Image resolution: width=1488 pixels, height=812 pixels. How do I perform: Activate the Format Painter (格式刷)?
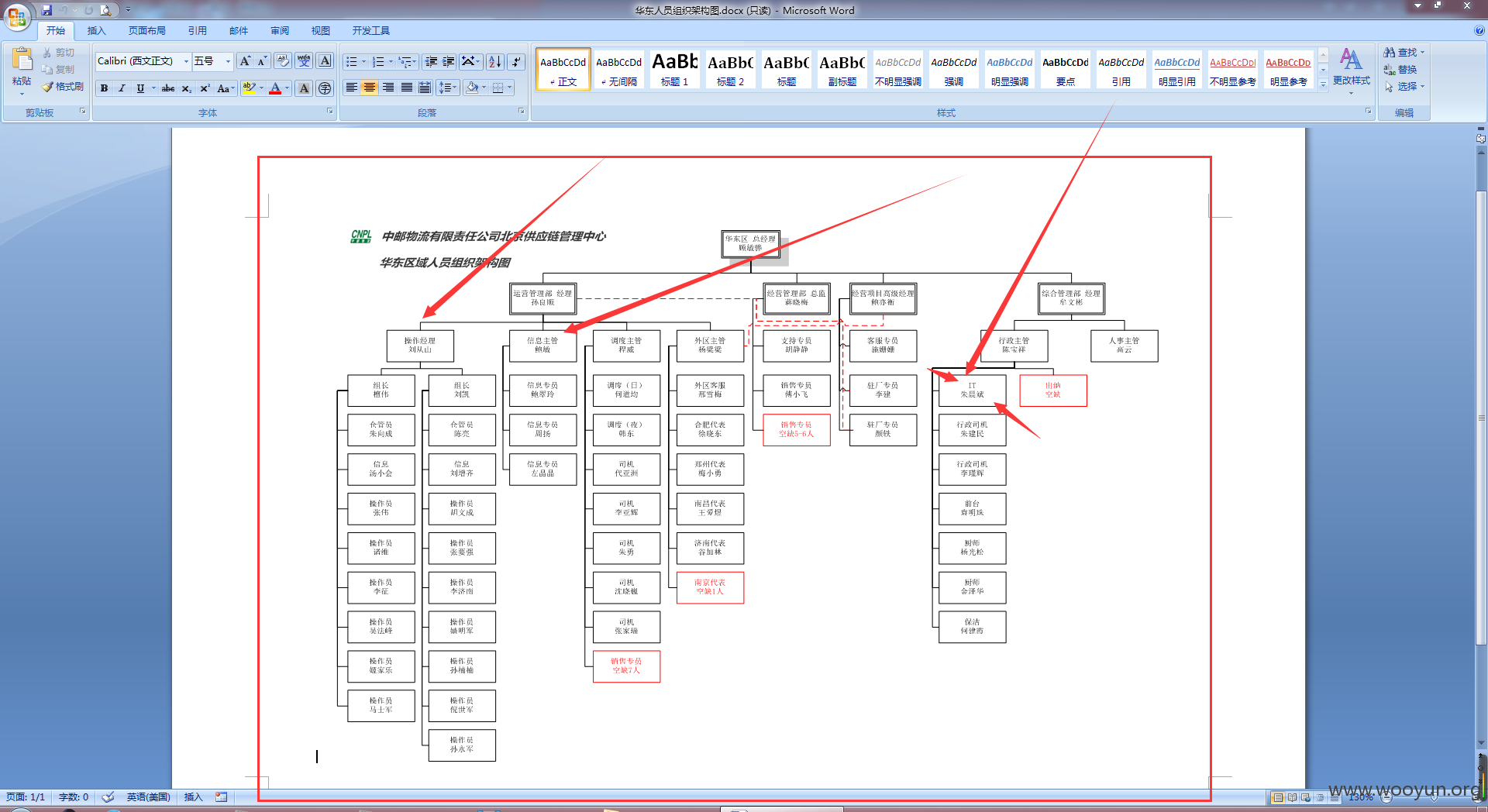[x=62, y=87]
